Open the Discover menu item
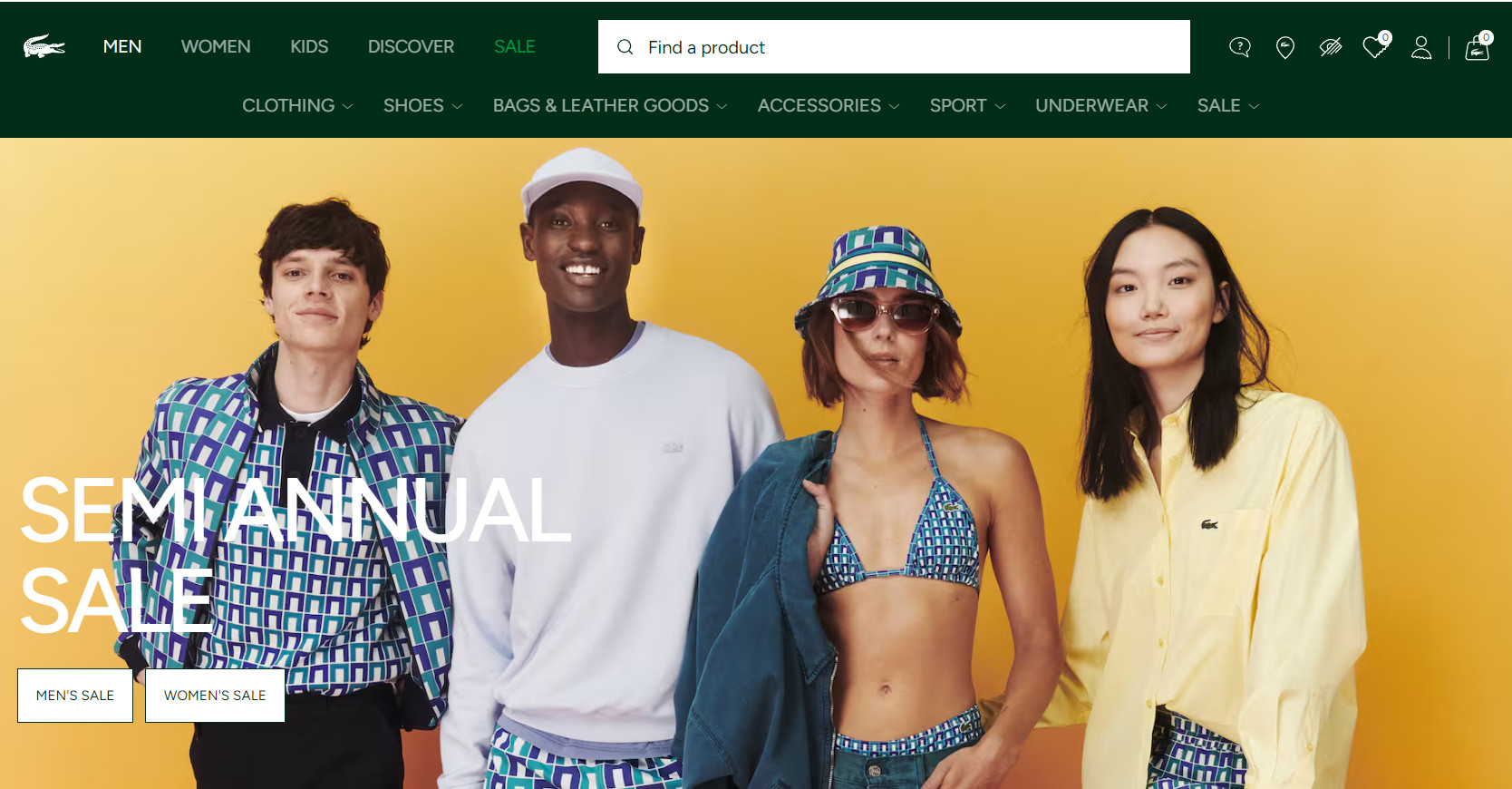The width and height of the screenshot is (1512, 789). click(x=411, y=46)
